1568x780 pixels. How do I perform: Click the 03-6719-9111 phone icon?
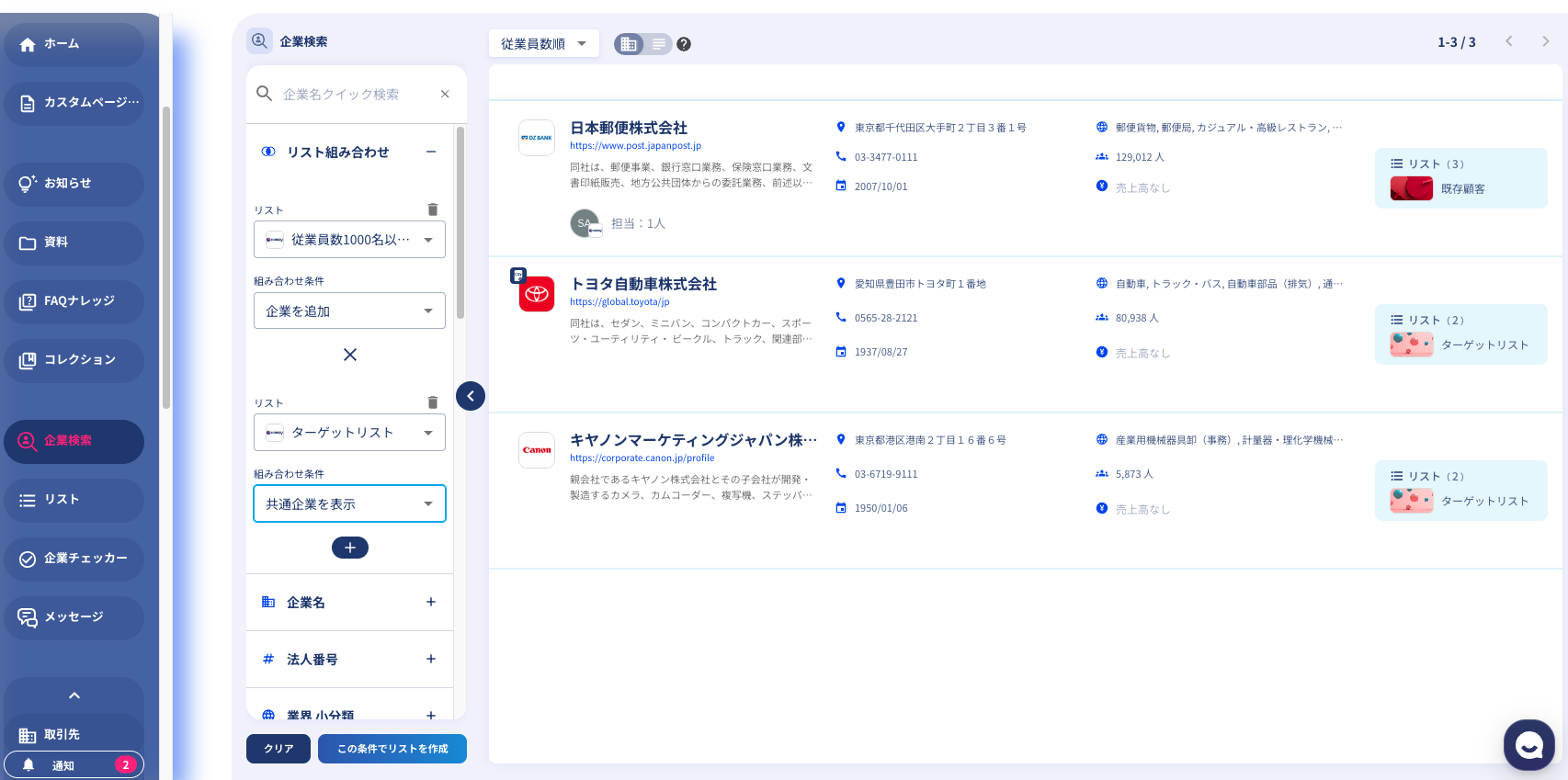[x=841, y=473]
